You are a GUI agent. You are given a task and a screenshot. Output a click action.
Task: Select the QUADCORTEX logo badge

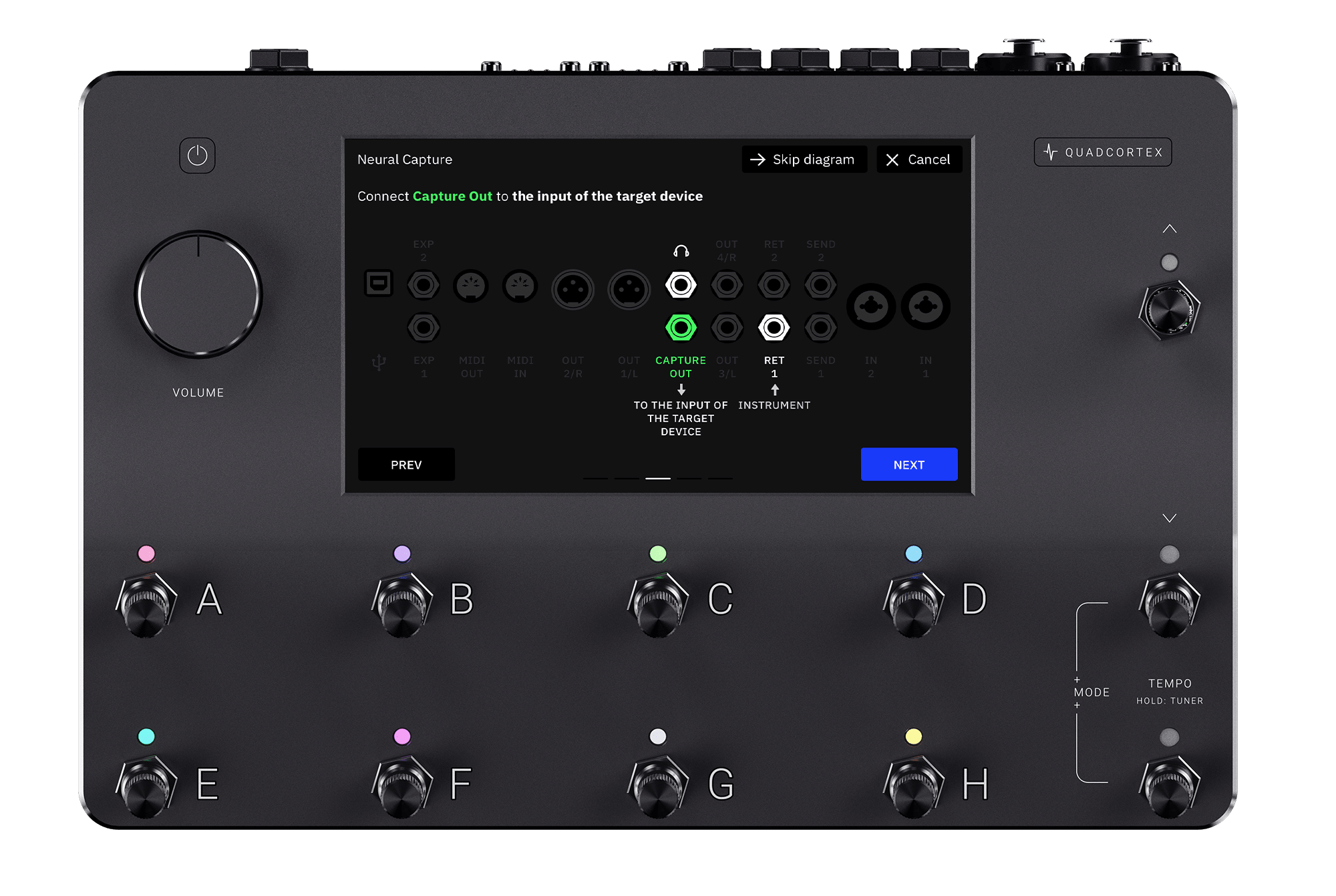point(1103,152)
